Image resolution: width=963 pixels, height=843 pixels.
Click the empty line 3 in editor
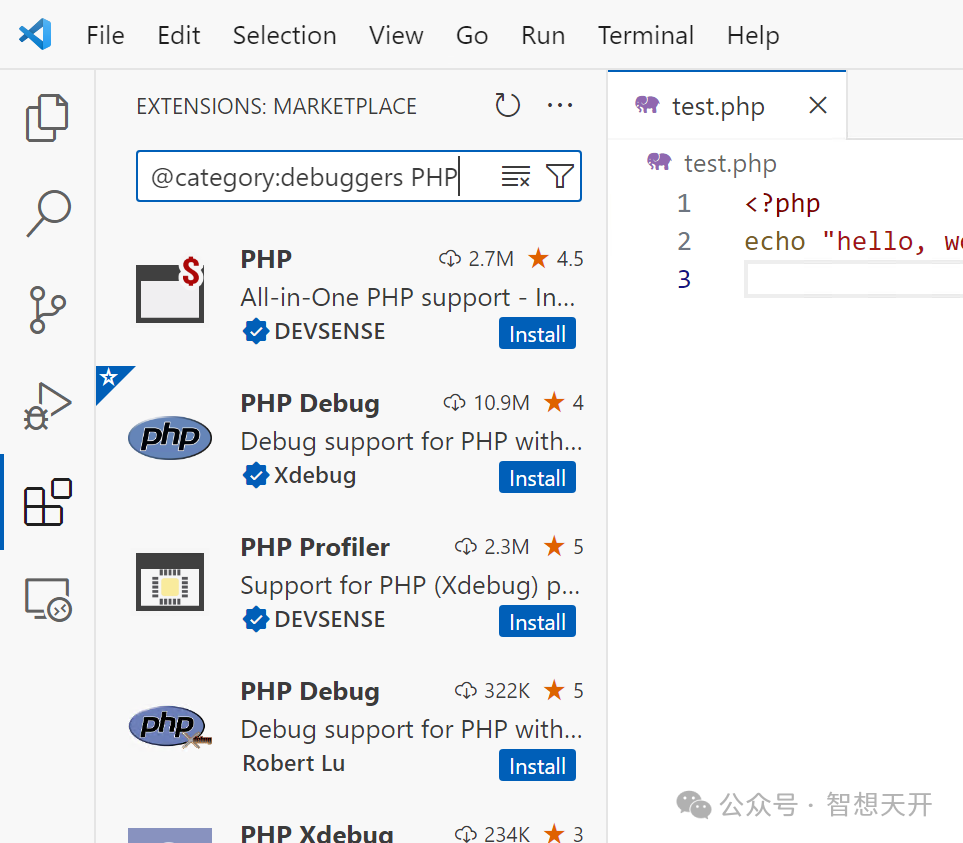point(854,279)
